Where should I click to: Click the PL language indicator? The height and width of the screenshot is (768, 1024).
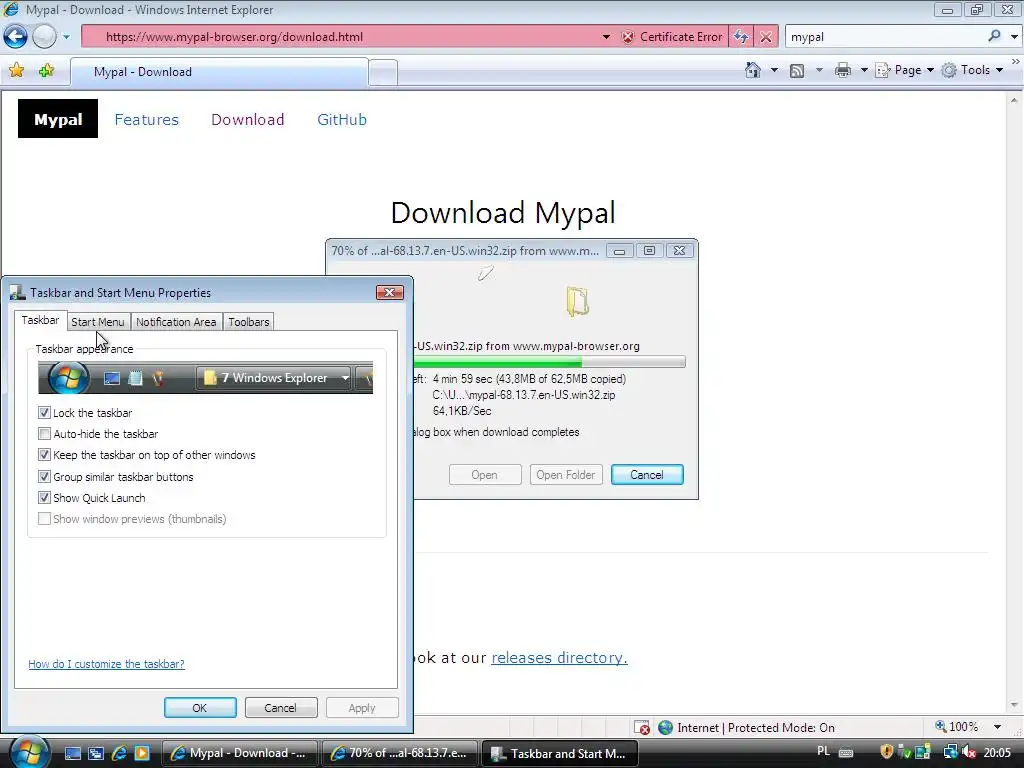pos(824,752)
